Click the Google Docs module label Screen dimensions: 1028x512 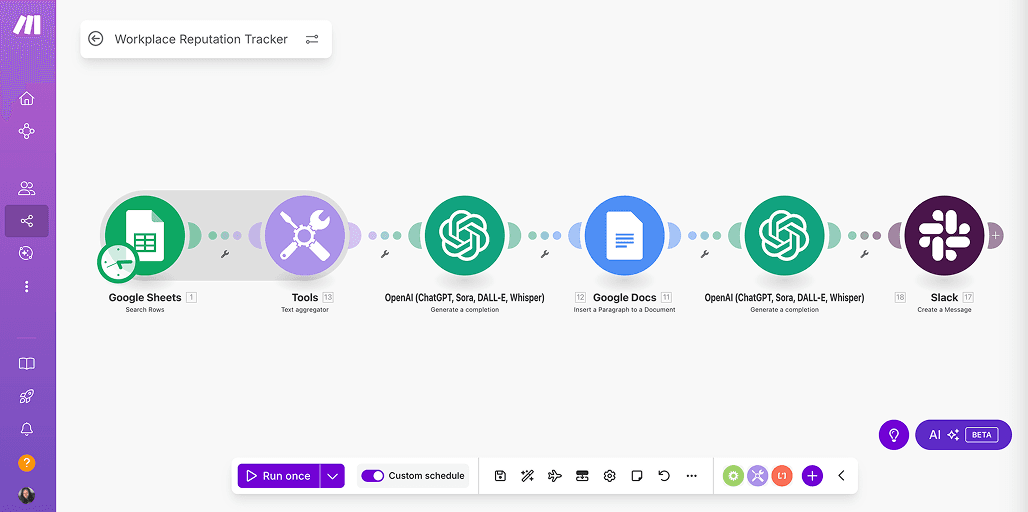coord(625,298)
